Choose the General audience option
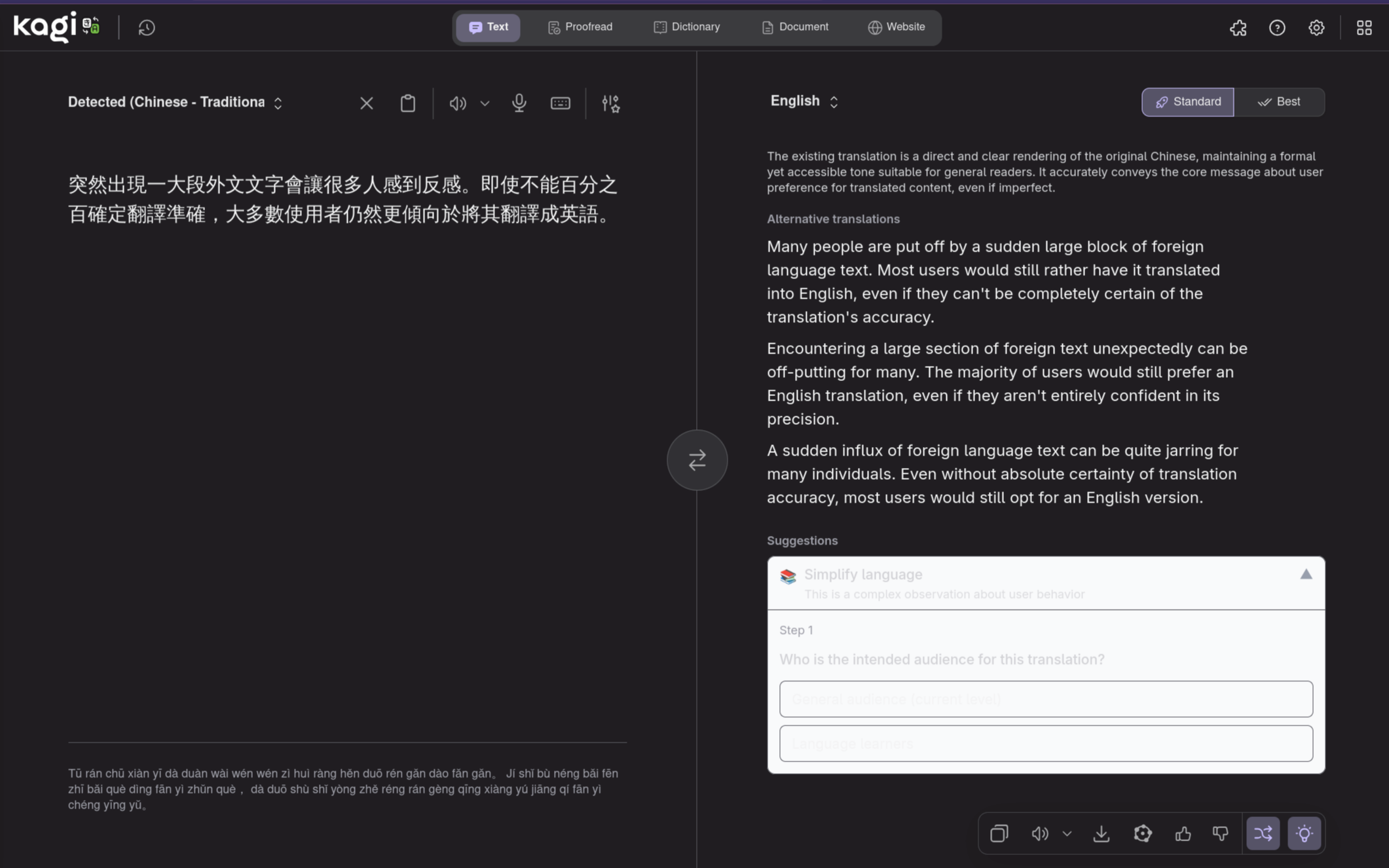The width and height of the screenshot is (1389, 868). (1046, 699)
